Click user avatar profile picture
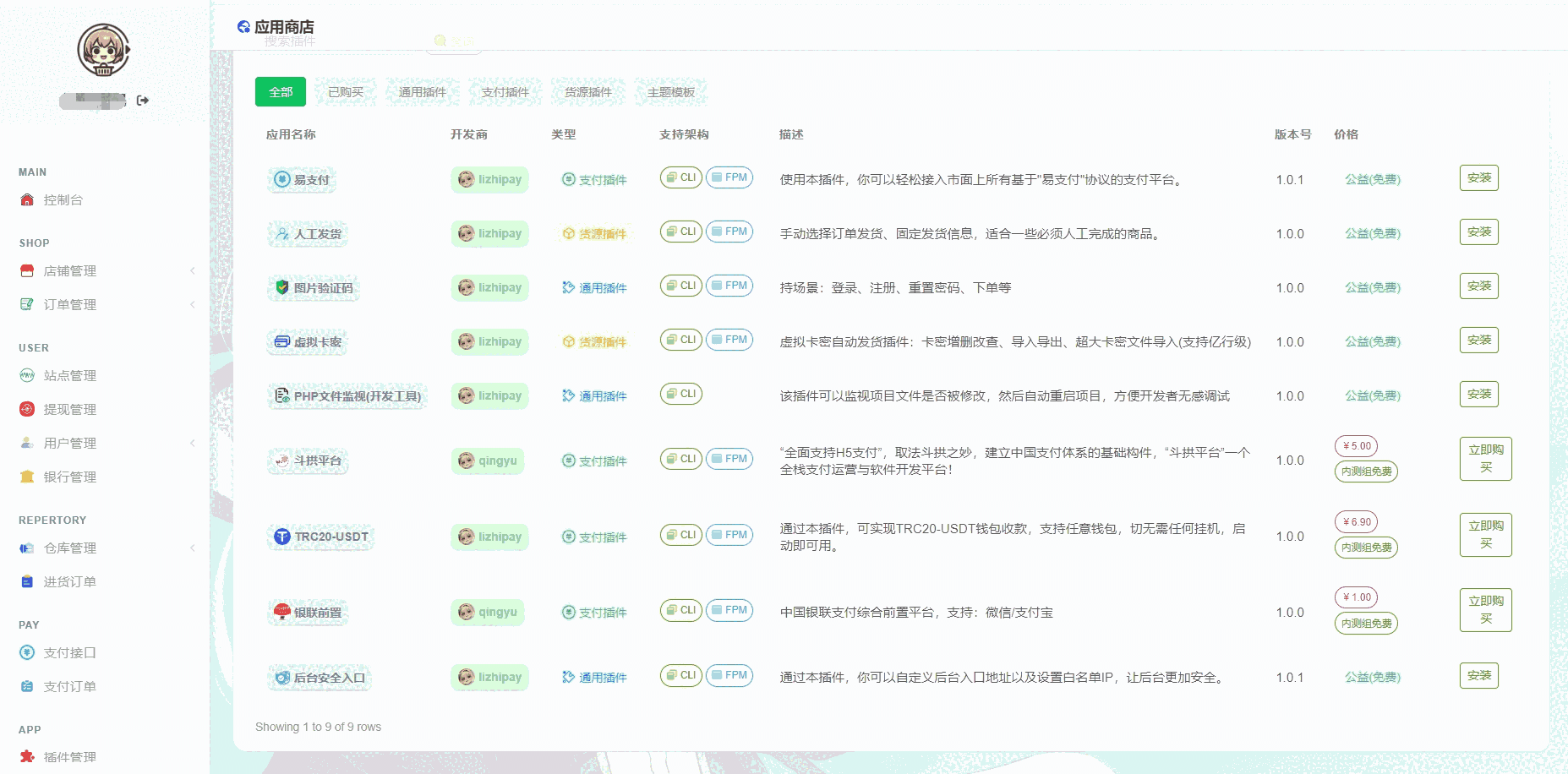The height and width of the screenshot is (774, 1568). [103, 50]
